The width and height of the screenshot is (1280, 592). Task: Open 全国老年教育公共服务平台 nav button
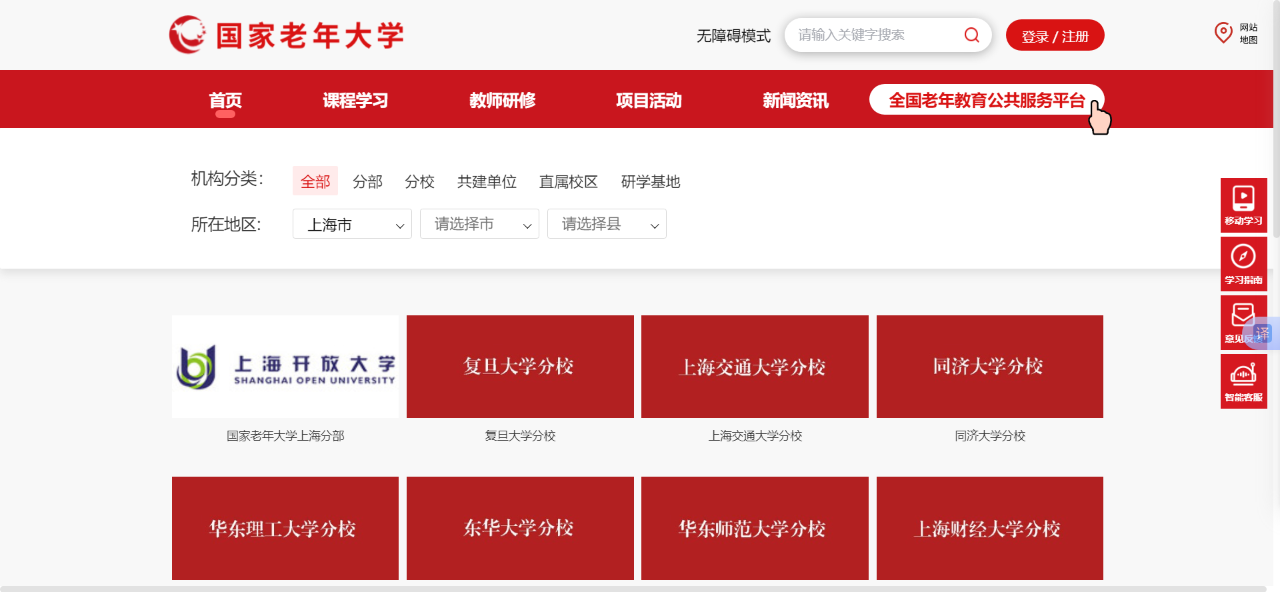987,100
